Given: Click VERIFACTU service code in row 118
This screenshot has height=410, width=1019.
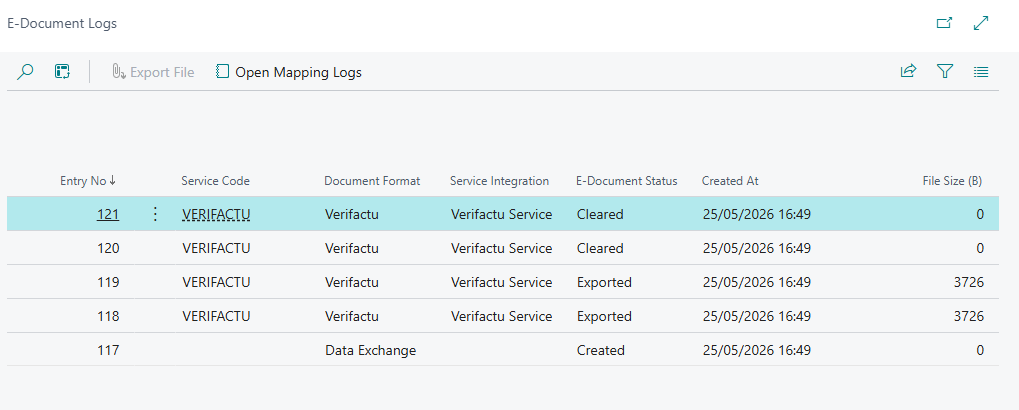Looking at the screenshot, I should click(216, 316).
